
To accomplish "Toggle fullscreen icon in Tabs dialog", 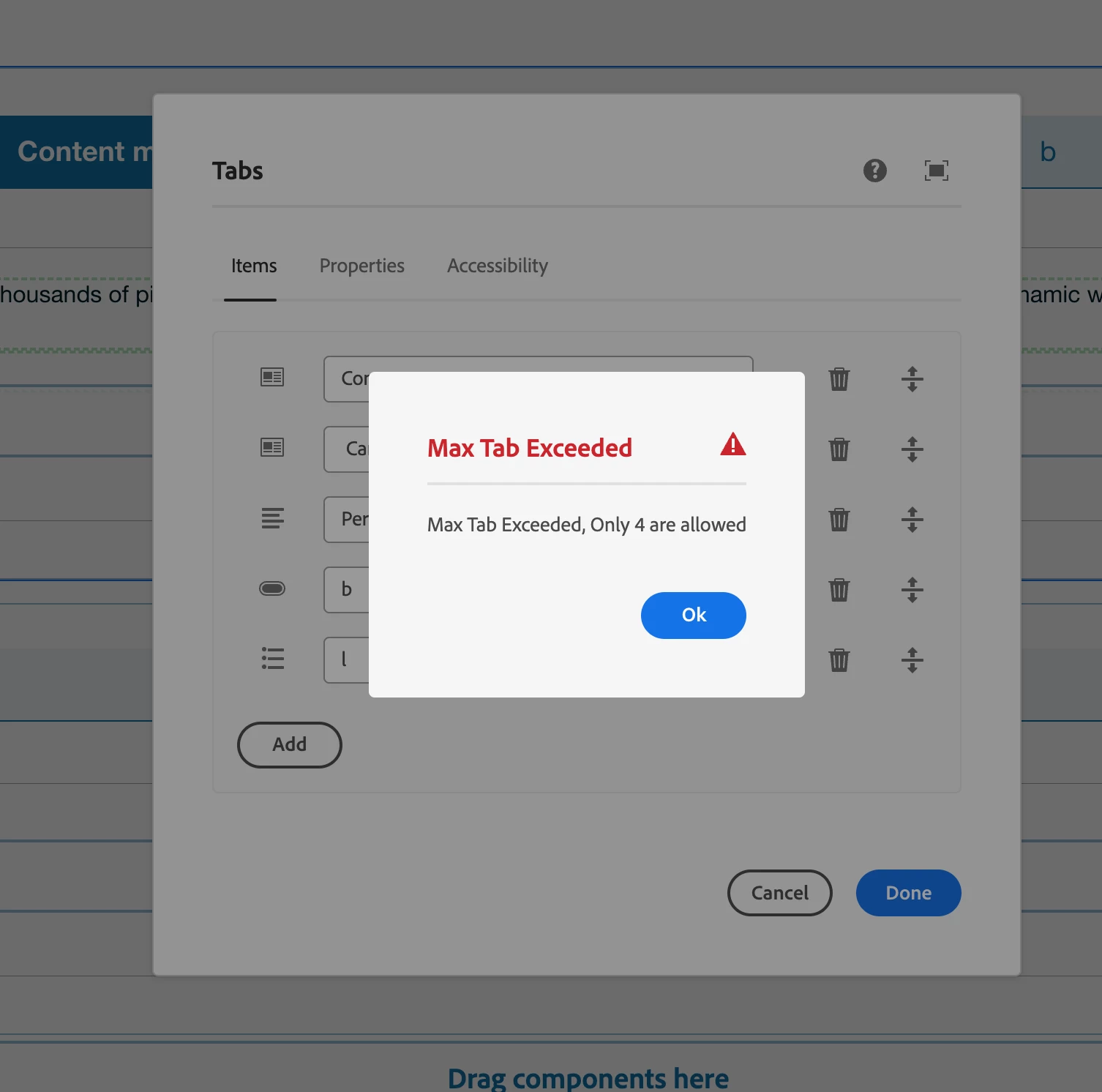I will 936,171.
